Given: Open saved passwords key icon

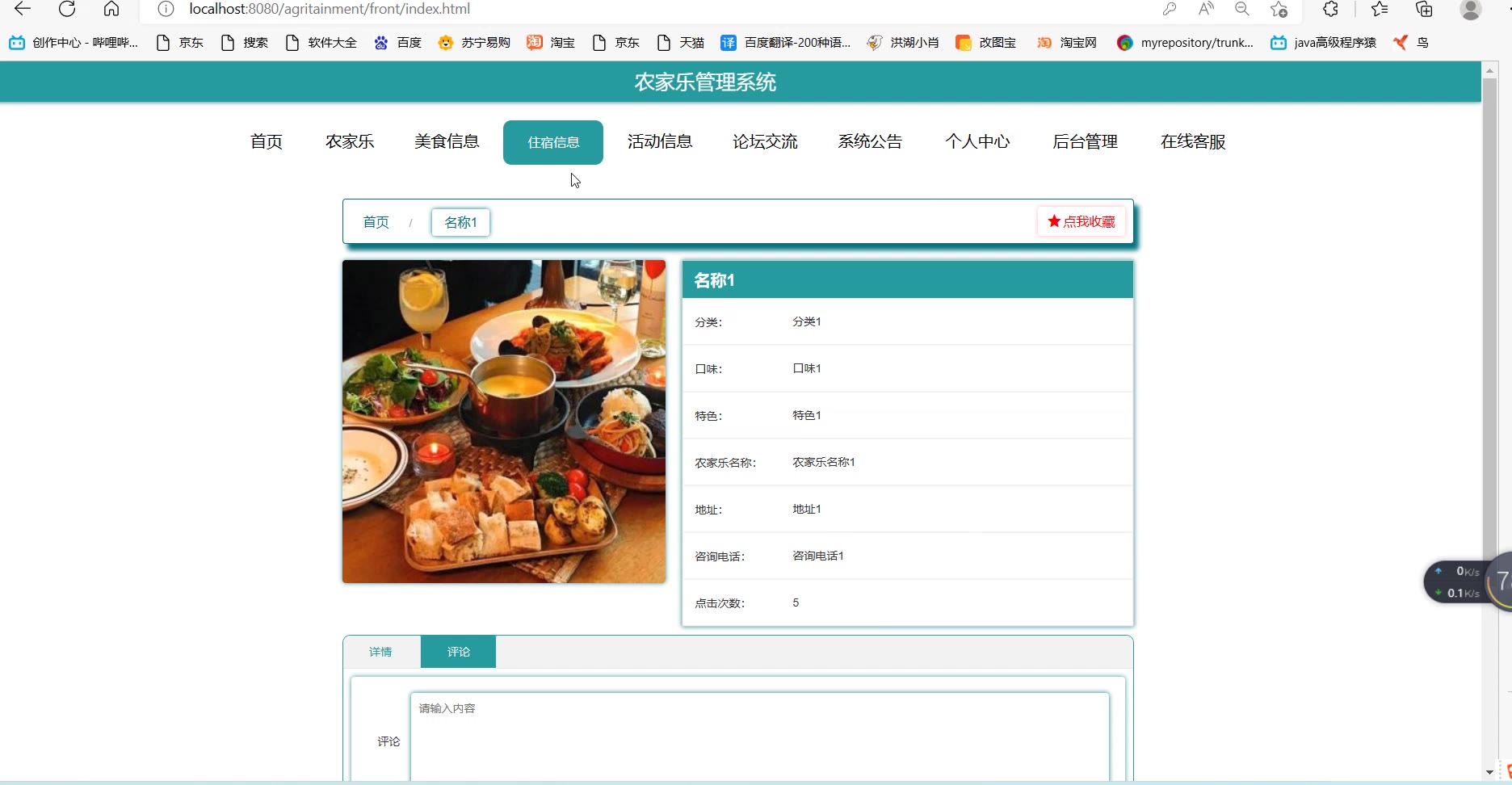Looking at the screenshot, I should 1169,9.
